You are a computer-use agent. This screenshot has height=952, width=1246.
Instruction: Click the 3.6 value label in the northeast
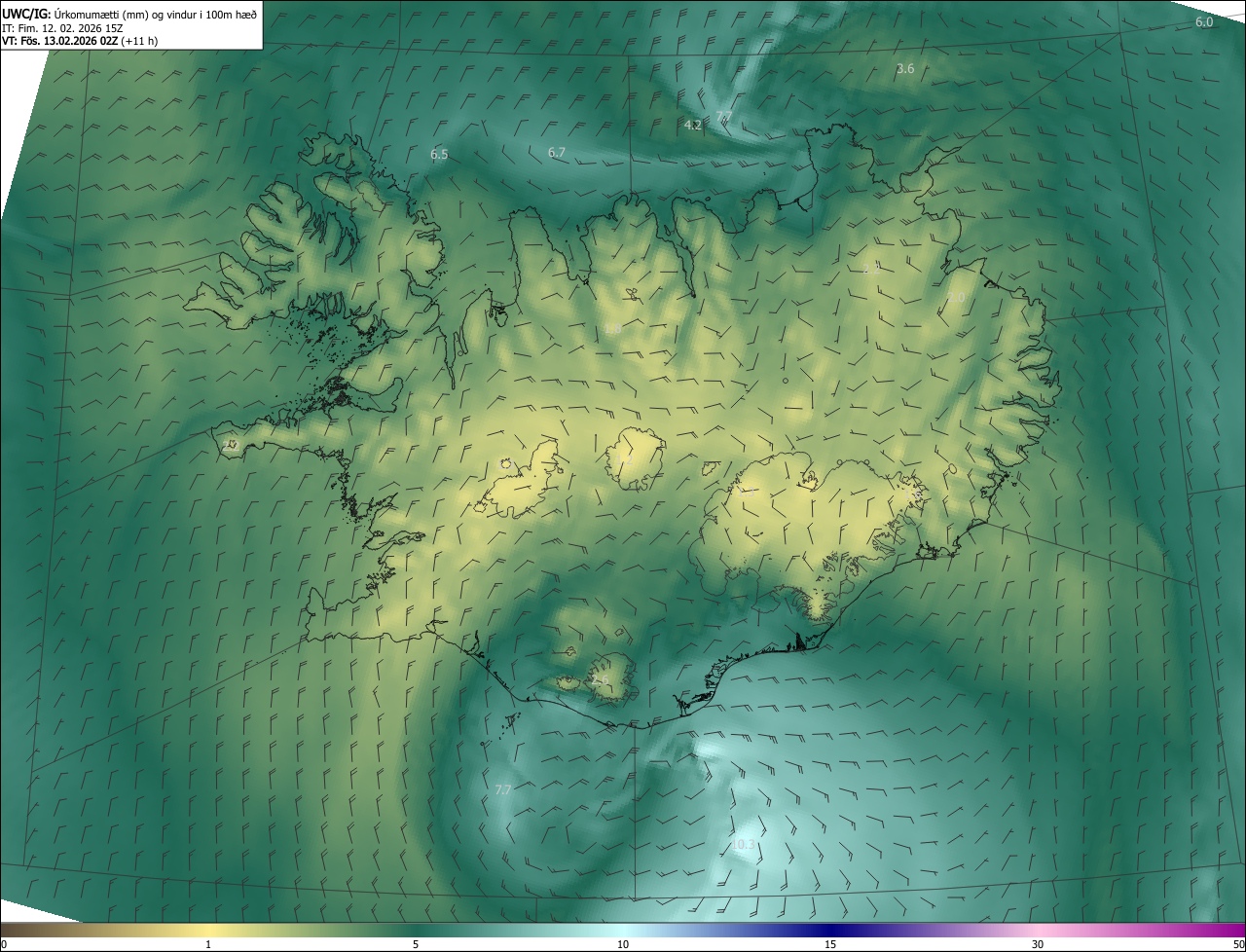[905, 68]
